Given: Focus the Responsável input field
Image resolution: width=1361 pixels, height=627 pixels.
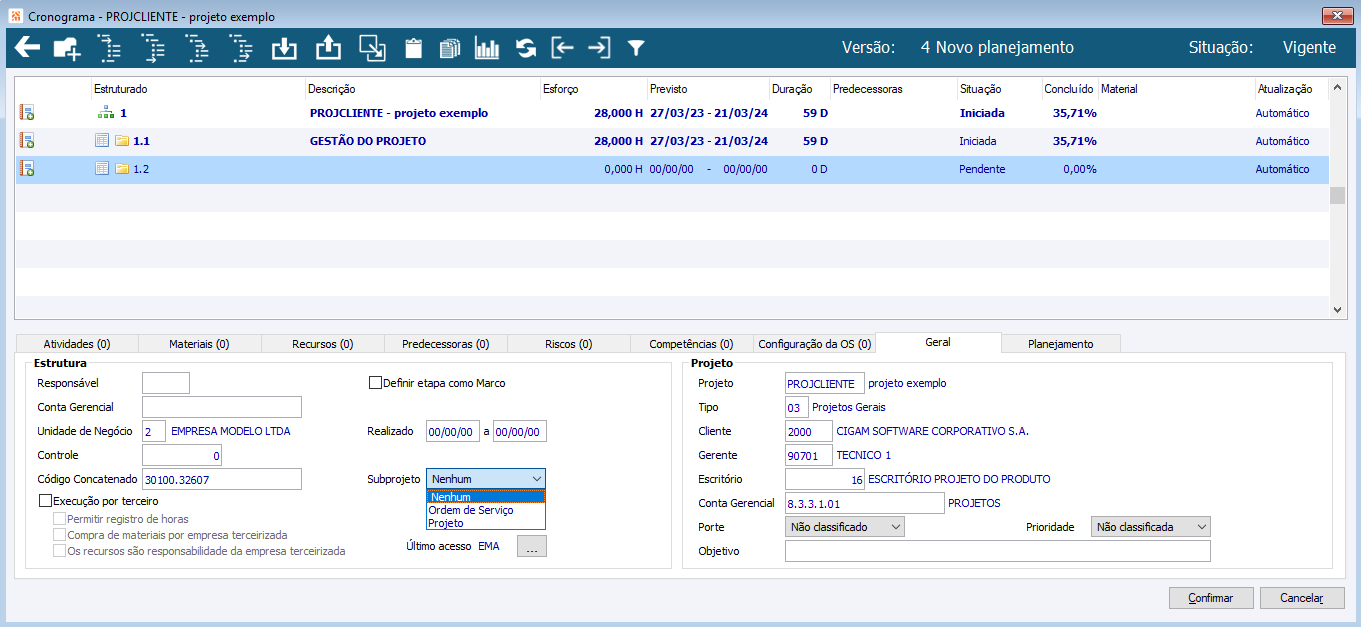Looking at the screenshot, I should point(166,383).
